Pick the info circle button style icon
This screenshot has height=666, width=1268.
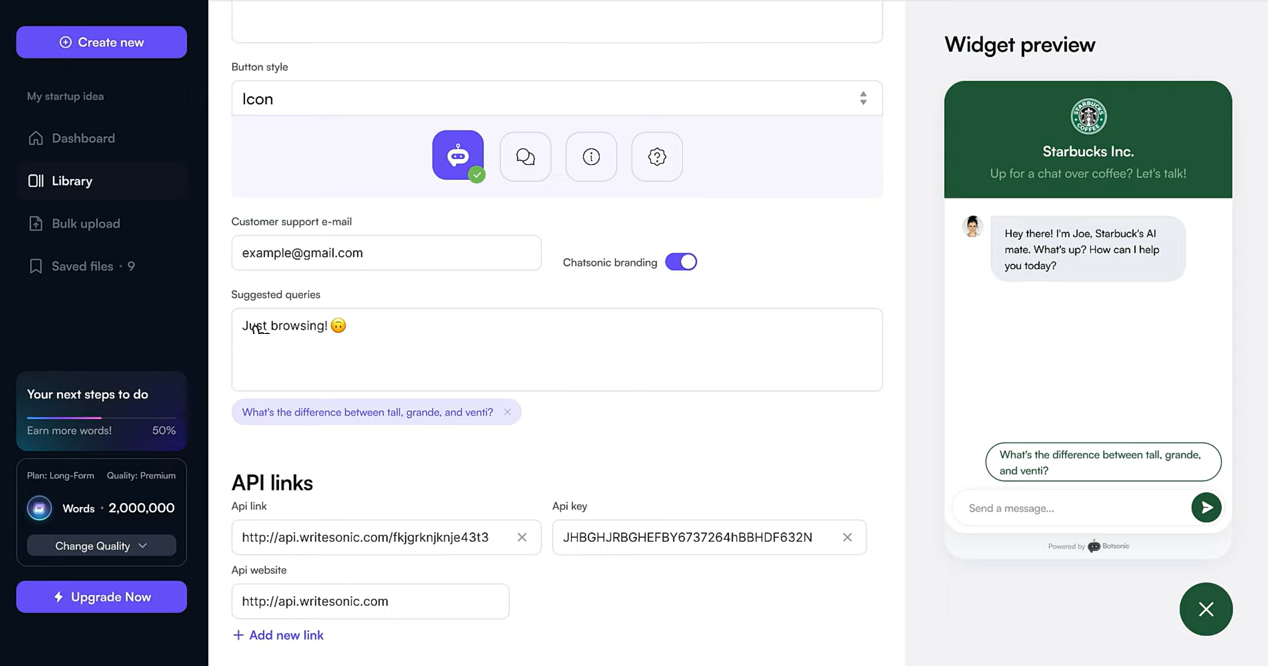tap(591, 157)
